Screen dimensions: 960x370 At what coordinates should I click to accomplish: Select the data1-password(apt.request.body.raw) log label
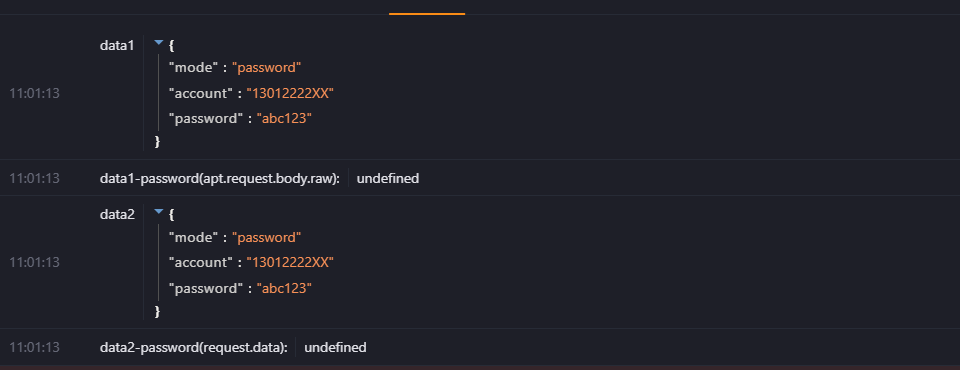tap(220, 179)
